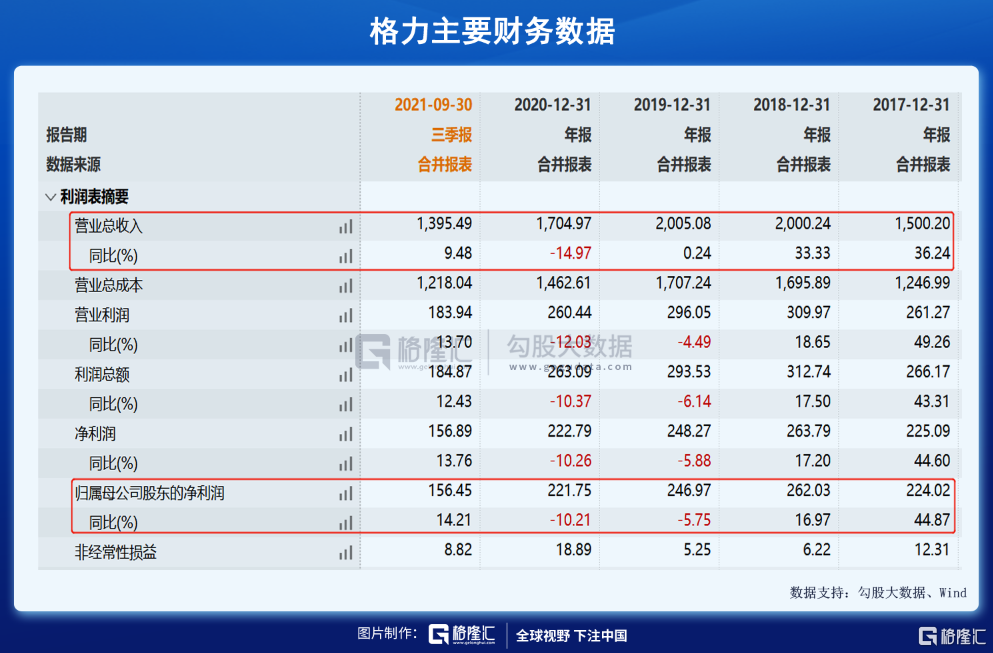Collapse the 利润表摘要 section chevron
The width and height of the screenshot is (993, 653).
51,197
